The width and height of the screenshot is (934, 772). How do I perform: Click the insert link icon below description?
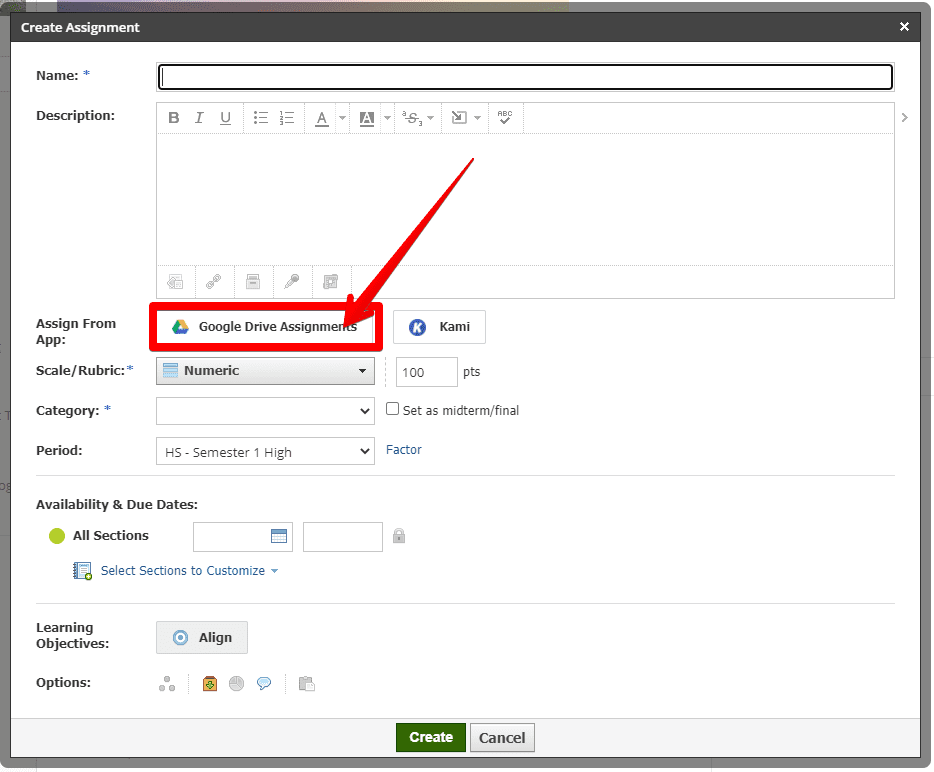pyautogui.click(x=214, y=281)
